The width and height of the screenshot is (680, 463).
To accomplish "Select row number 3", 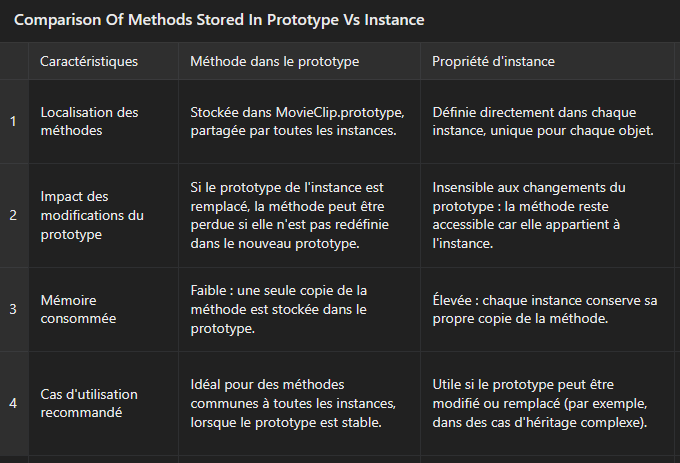I will click(x=14, y=309).
